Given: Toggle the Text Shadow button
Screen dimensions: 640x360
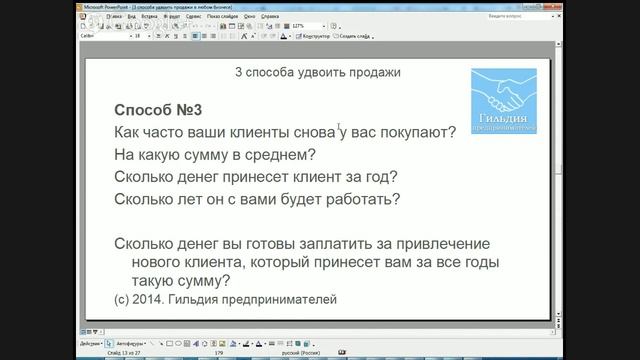Looking at the screenshot, I should point(185,36).
